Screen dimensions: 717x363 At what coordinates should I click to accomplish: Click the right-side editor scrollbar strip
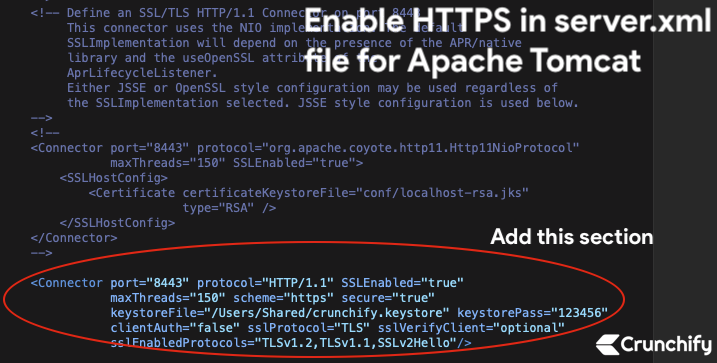(685, 182)
